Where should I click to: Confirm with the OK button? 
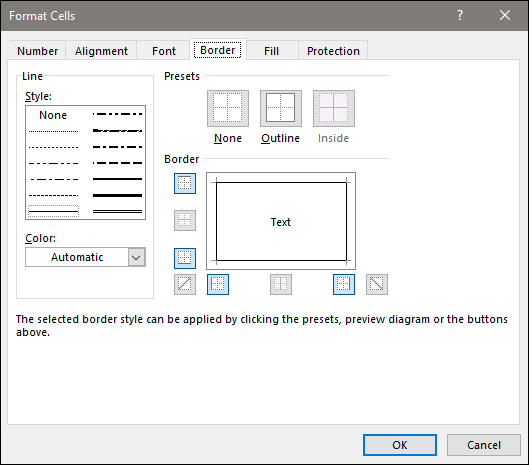(400, 445)
